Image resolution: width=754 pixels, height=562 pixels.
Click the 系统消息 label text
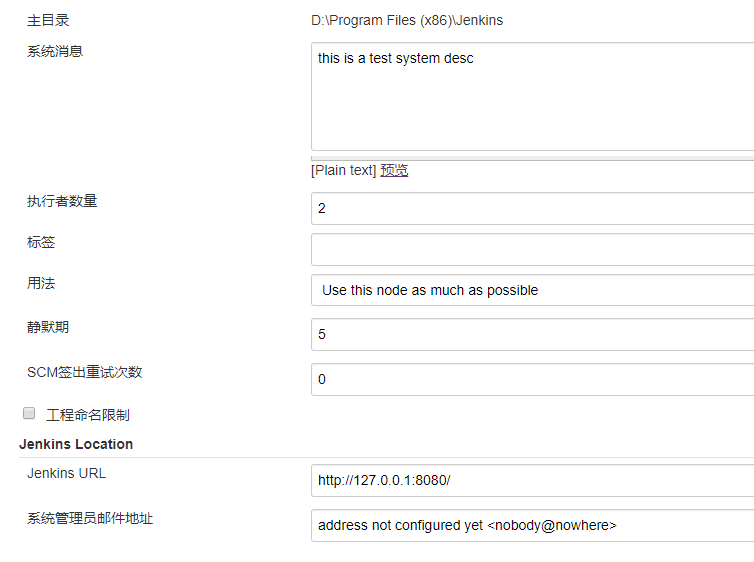pyautogui.click(x=55, y=51)
